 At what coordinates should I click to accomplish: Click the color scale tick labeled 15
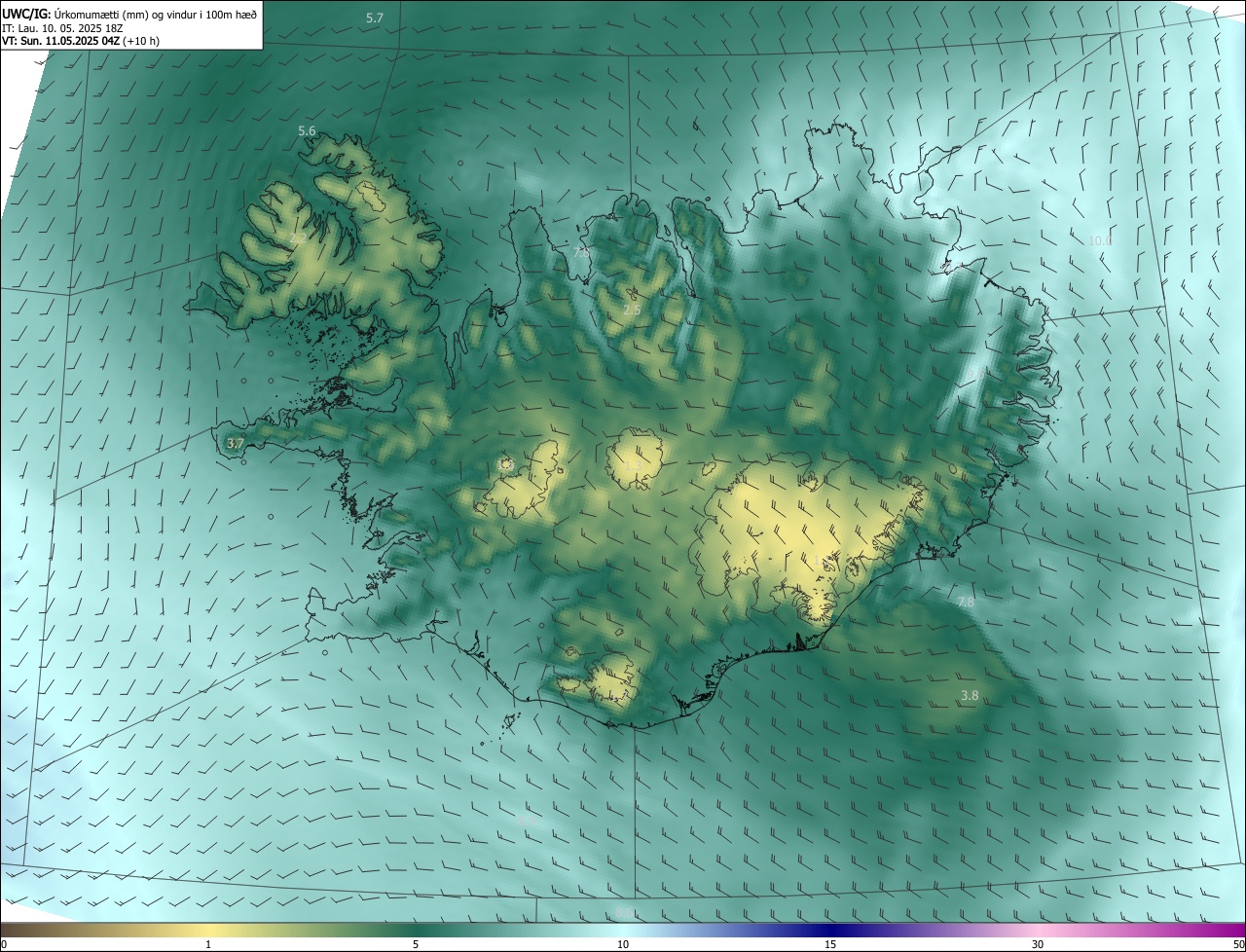(x=830, y=944)
